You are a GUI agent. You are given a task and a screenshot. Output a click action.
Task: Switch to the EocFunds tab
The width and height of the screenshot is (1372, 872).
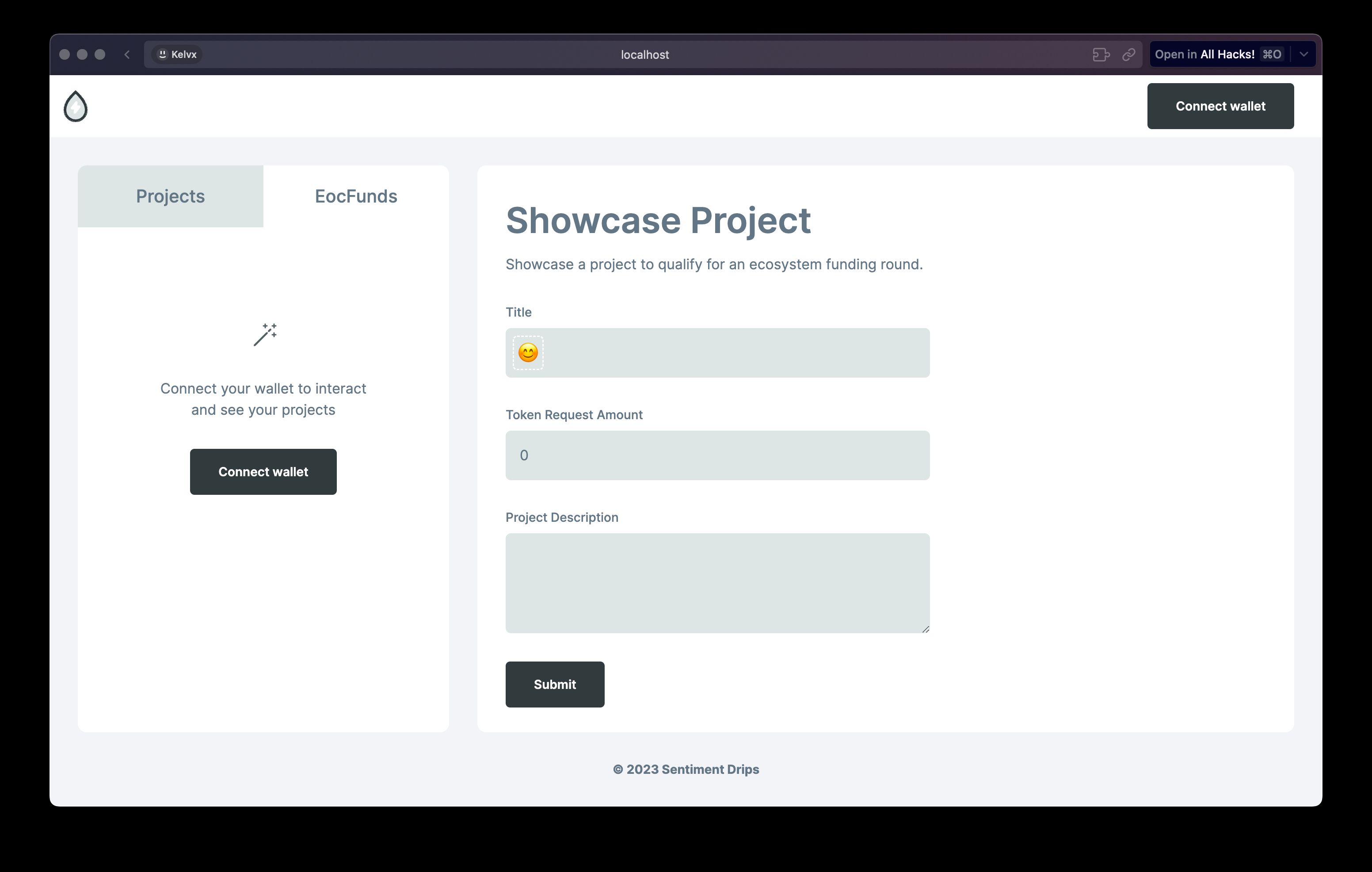[356, 196]
